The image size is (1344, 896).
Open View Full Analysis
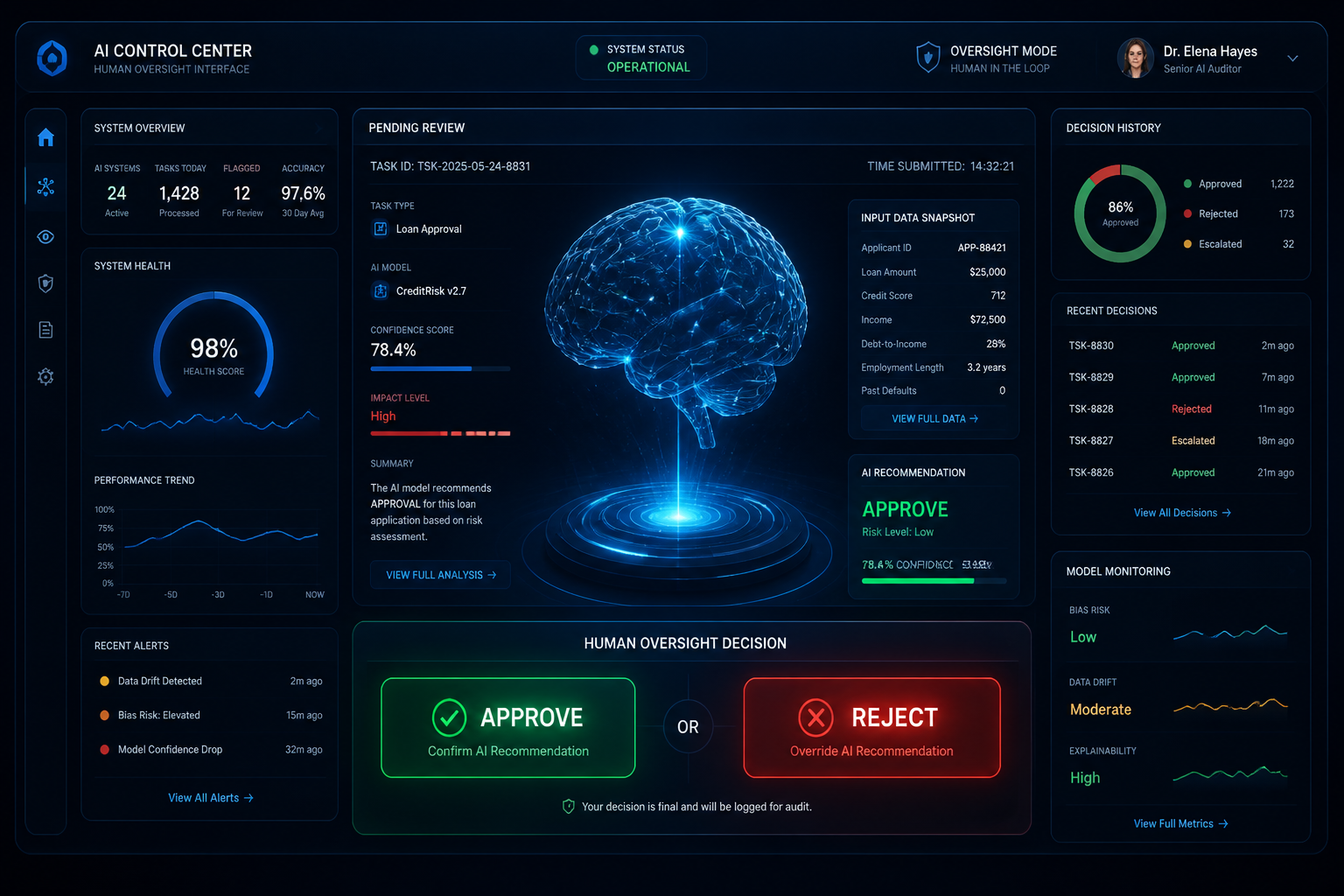pos(440,575)
